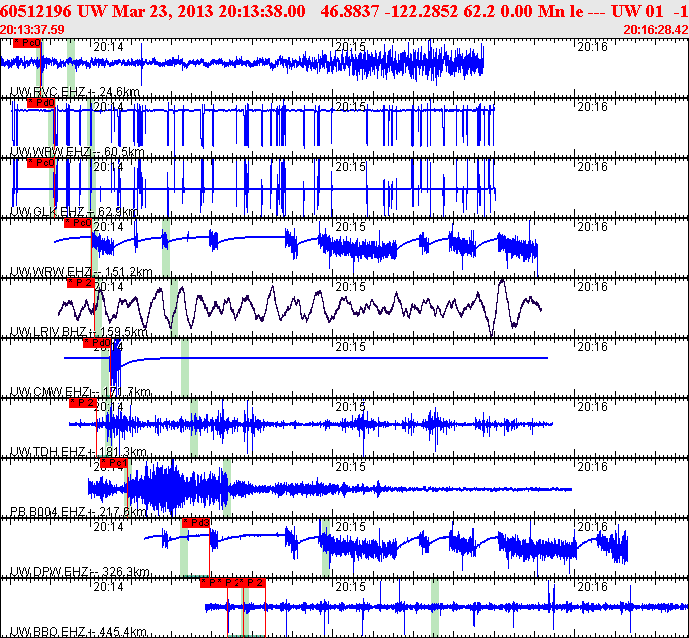Click the Pc0 pick flag on WRW trace
This screenshot has height=638, width=689.
tap(78, 223)
